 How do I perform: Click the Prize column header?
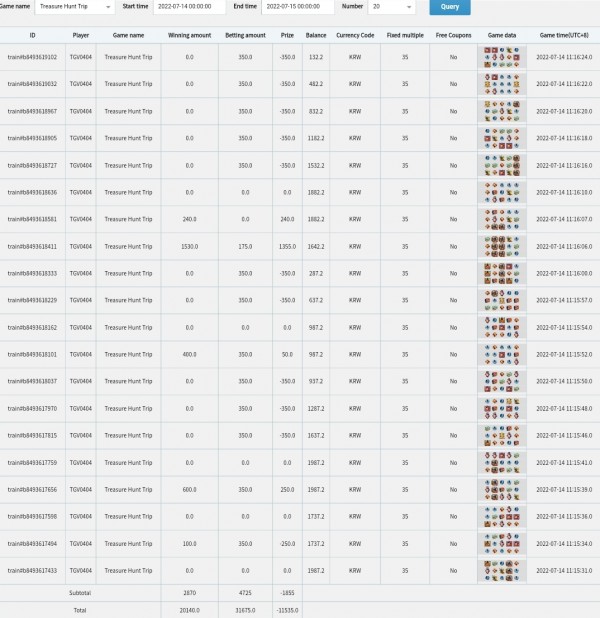[x=287, y=35]
